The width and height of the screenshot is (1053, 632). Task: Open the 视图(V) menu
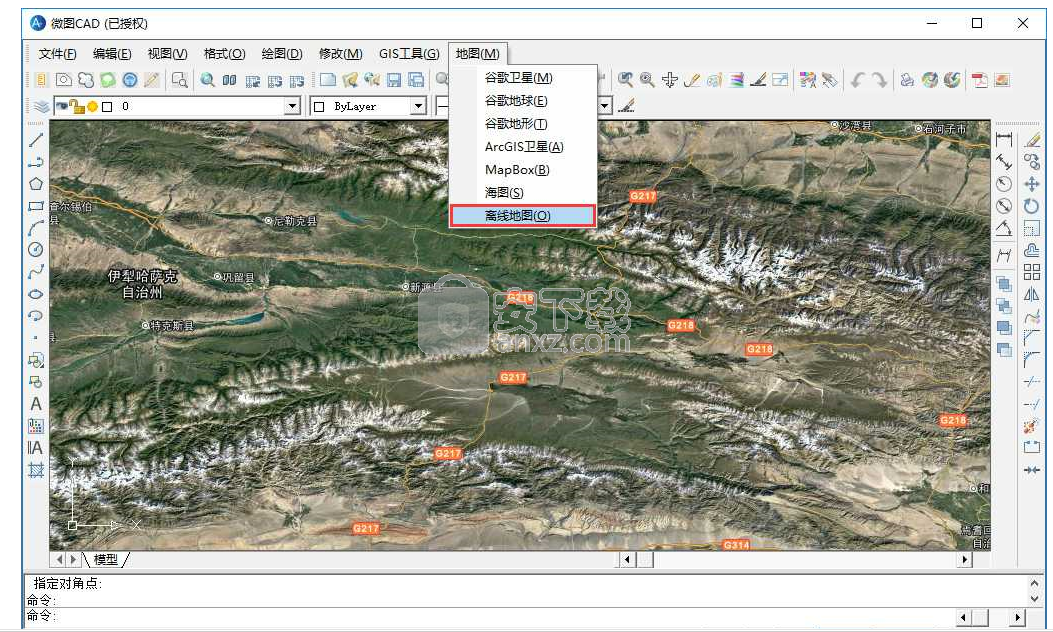[167, 54]
